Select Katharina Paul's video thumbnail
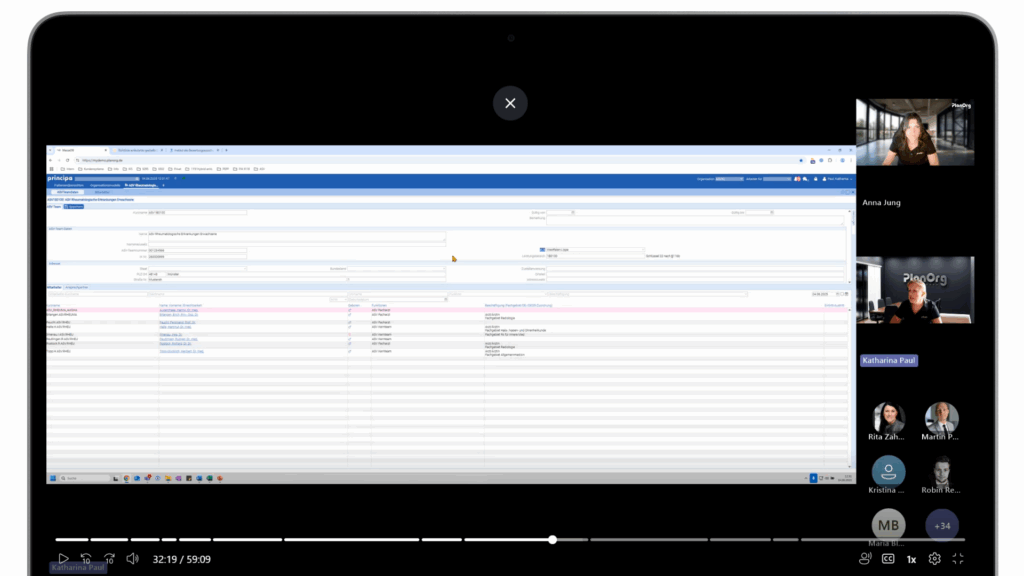This screenshot has width=1024, height=576. pyautogui.click(x=915, y=290)
